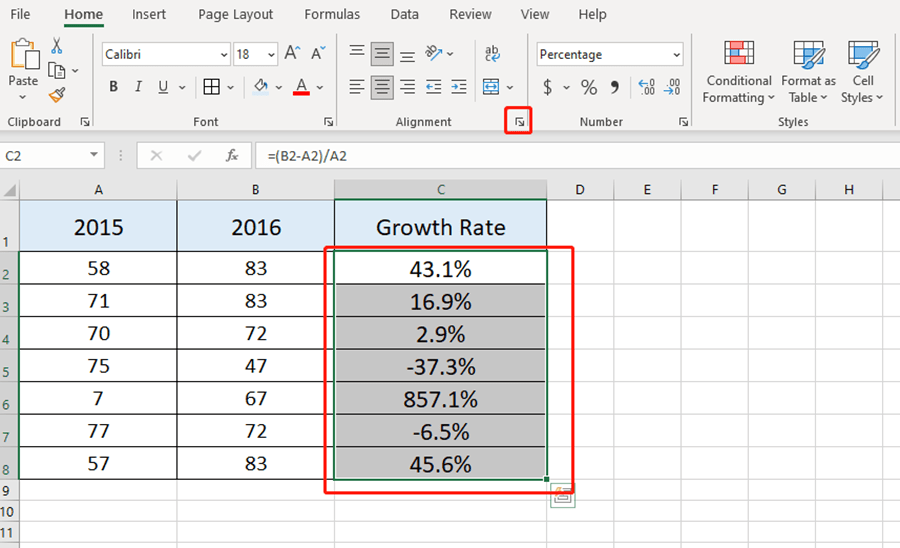
Task: Set Top Align vertical alignment
Action: click(x=356, y=53)
